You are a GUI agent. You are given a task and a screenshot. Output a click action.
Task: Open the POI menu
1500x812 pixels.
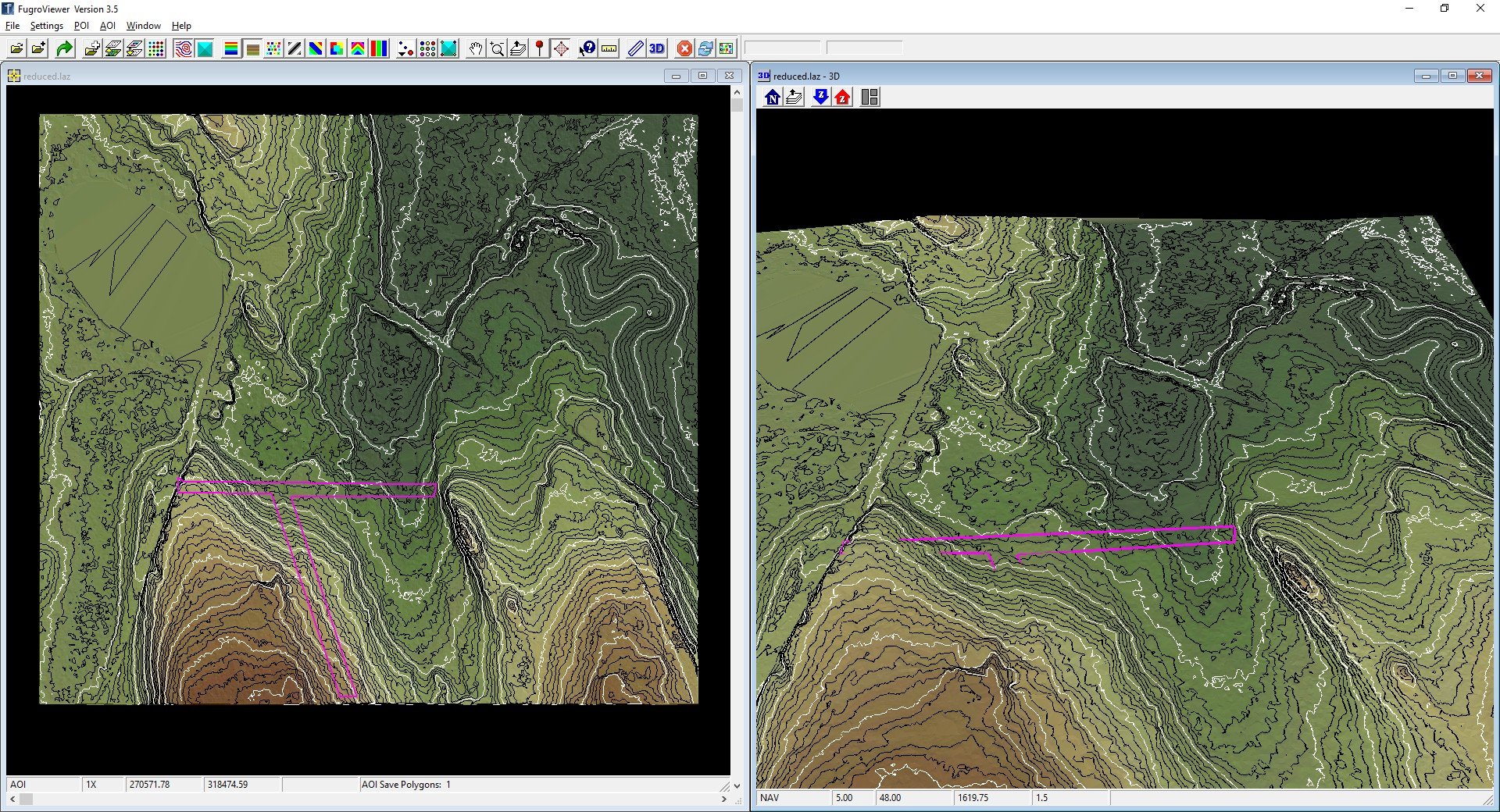coord(81,26)
